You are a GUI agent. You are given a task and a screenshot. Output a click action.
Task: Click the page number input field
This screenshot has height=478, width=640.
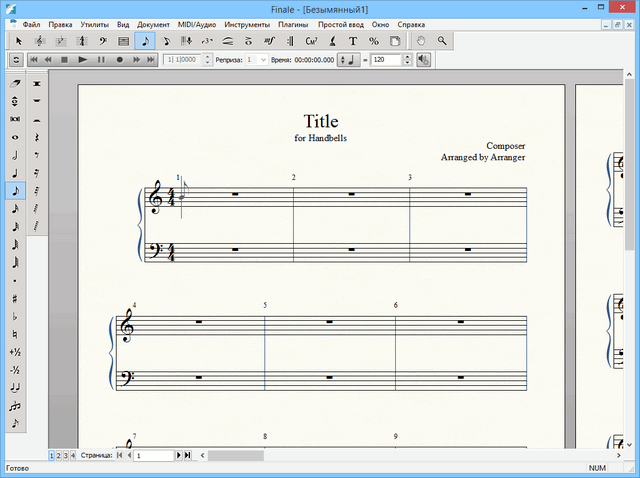click(x=153, y=455)
